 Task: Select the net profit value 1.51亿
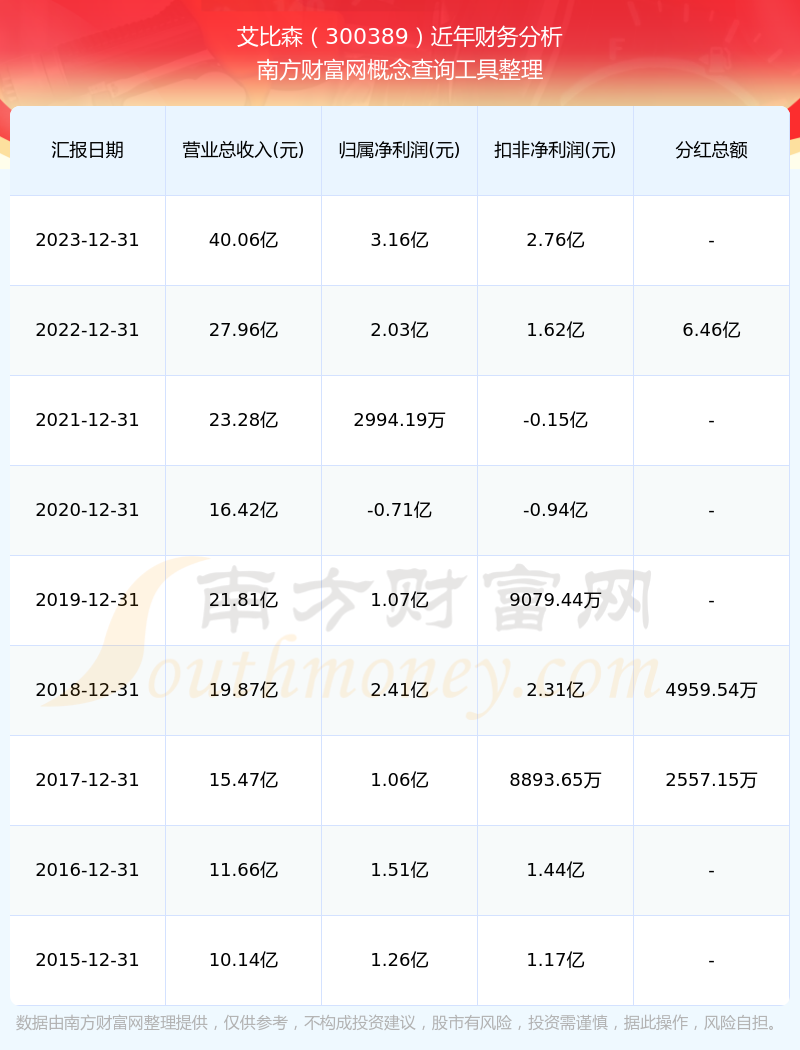coord(399,870)
